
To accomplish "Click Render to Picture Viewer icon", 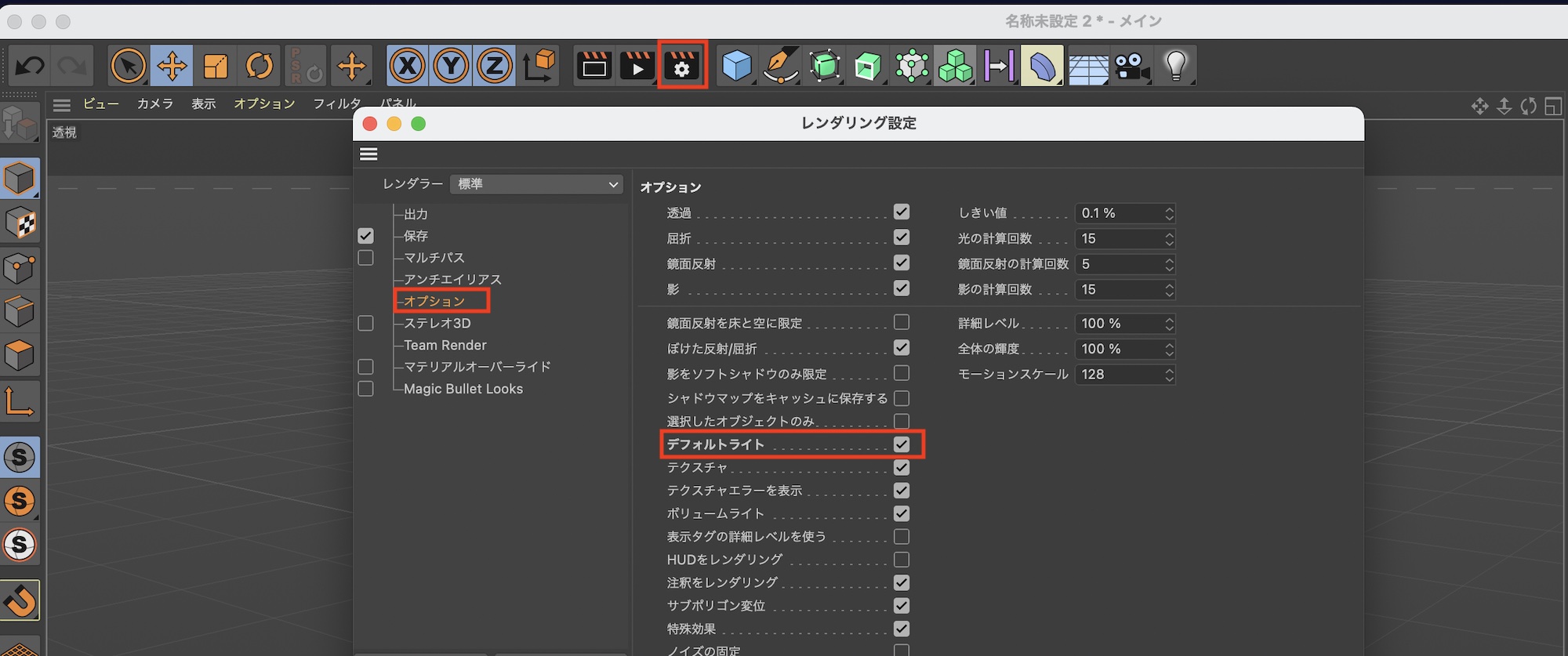I will [x=637, y=66].
